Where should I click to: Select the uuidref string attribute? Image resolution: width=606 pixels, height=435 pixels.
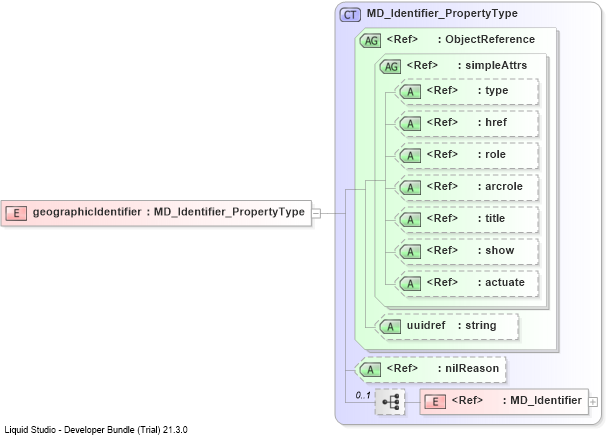[448, 327]
